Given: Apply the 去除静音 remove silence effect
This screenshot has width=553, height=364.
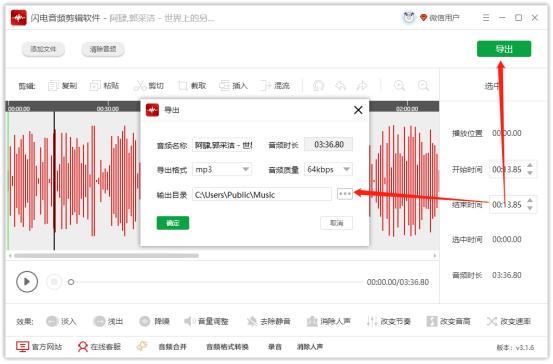Looking at the screenshot, I should coord(268,321).
